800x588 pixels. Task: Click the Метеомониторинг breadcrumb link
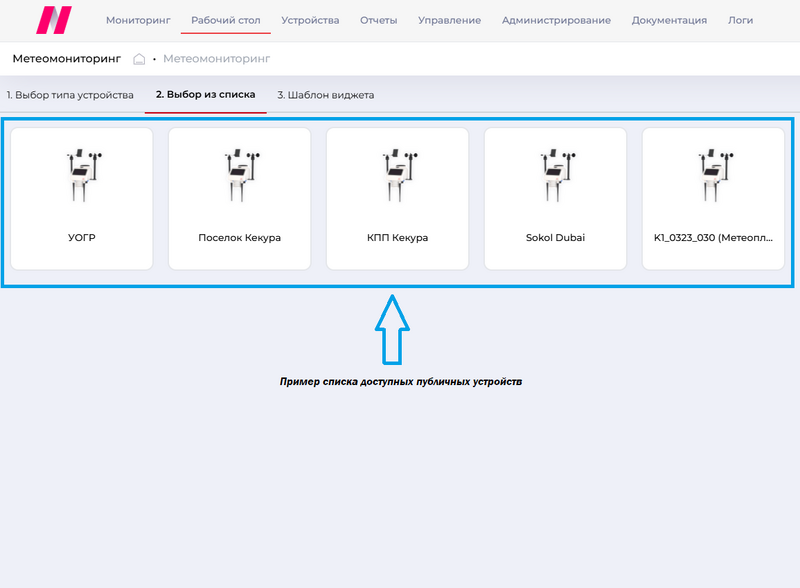coord(216,59)
